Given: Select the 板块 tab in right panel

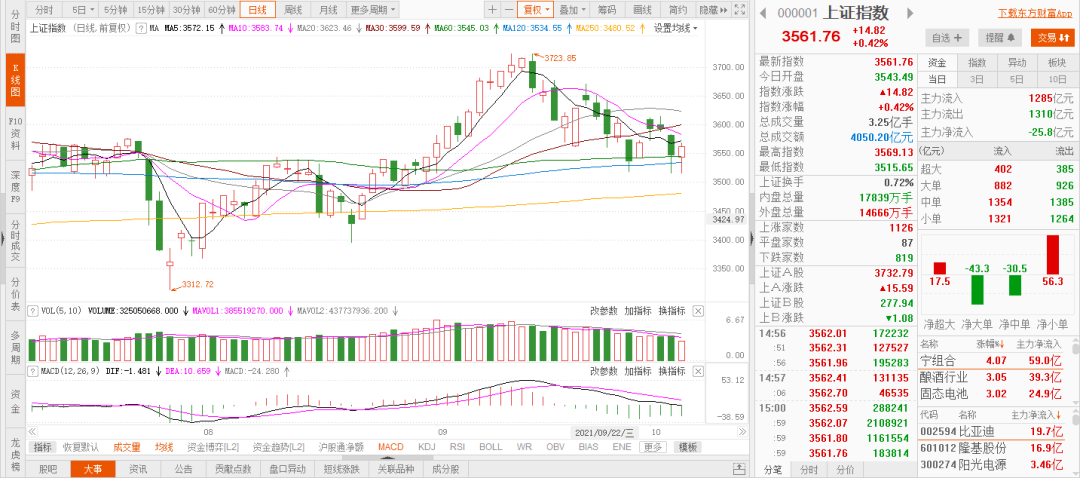Looking at the screenshot, I should point(1056,62).
